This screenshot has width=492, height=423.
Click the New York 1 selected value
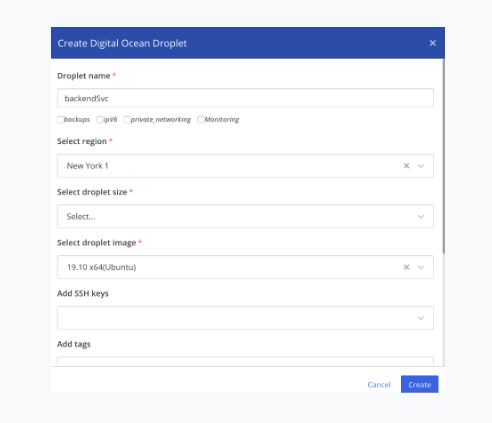[87, 166]
